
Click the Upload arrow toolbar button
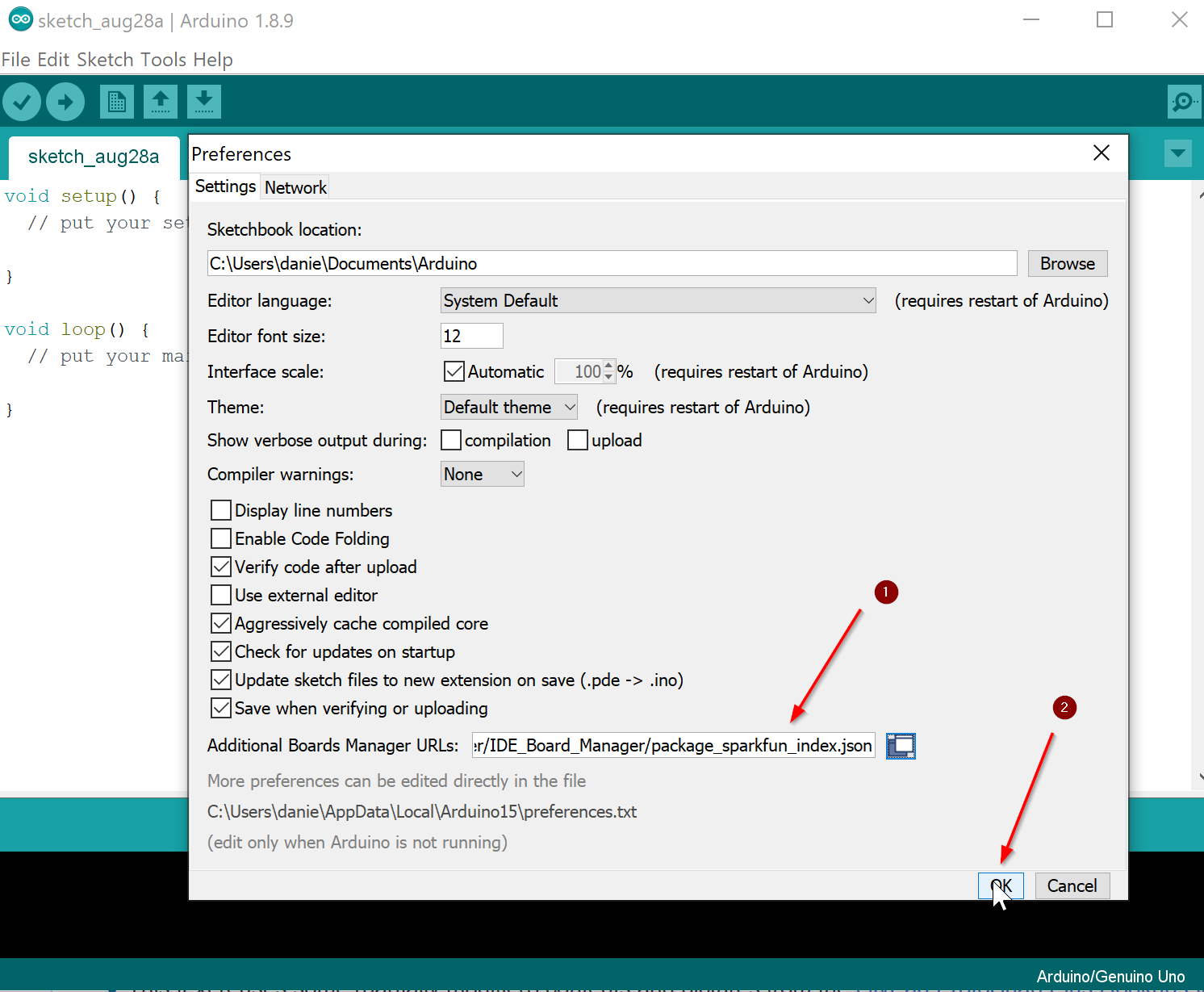pyautogui.click(x=65, y=103)
